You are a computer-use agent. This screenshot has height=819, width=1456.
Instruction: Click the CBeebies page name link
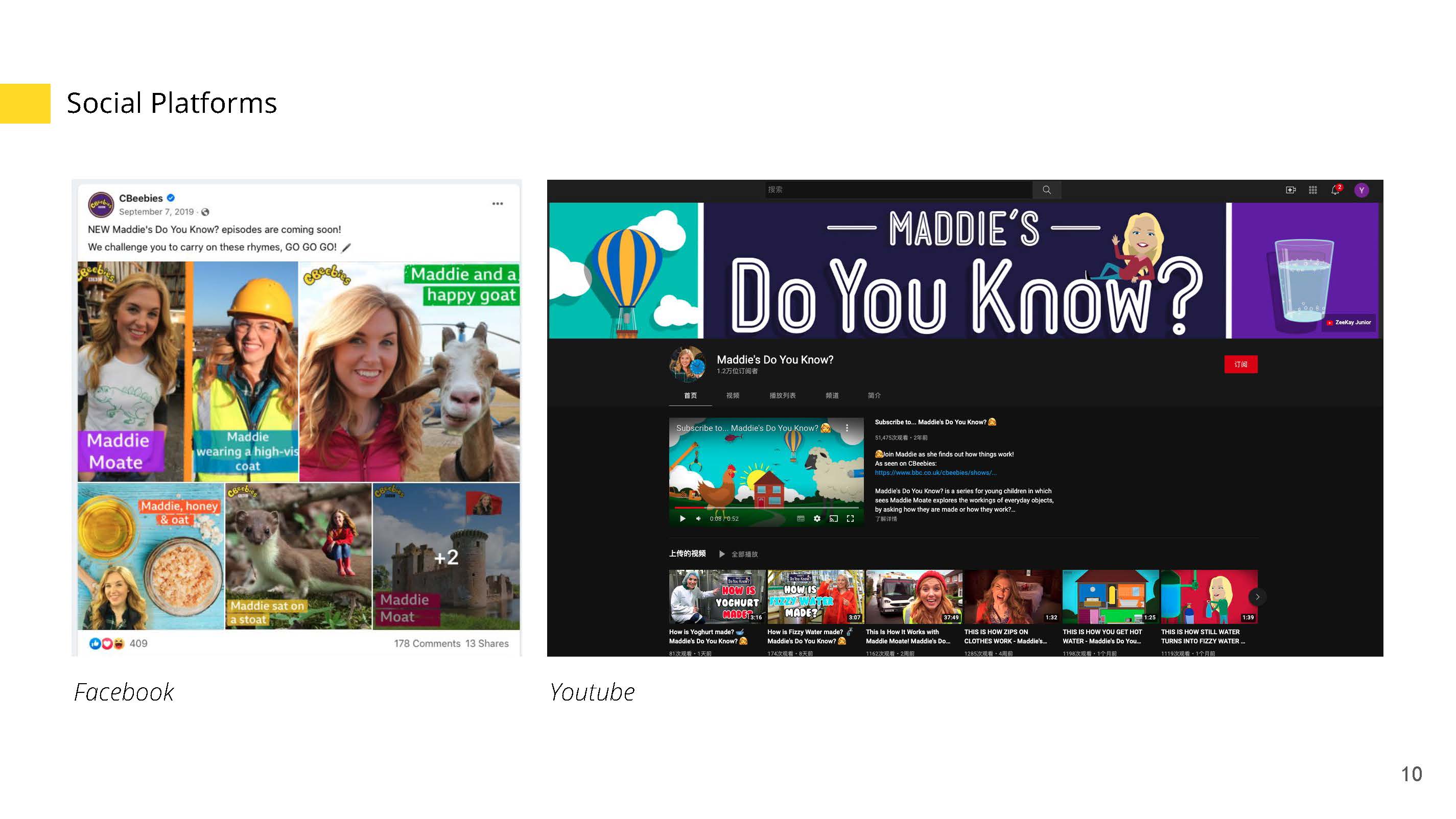click(x=140, y=198)
